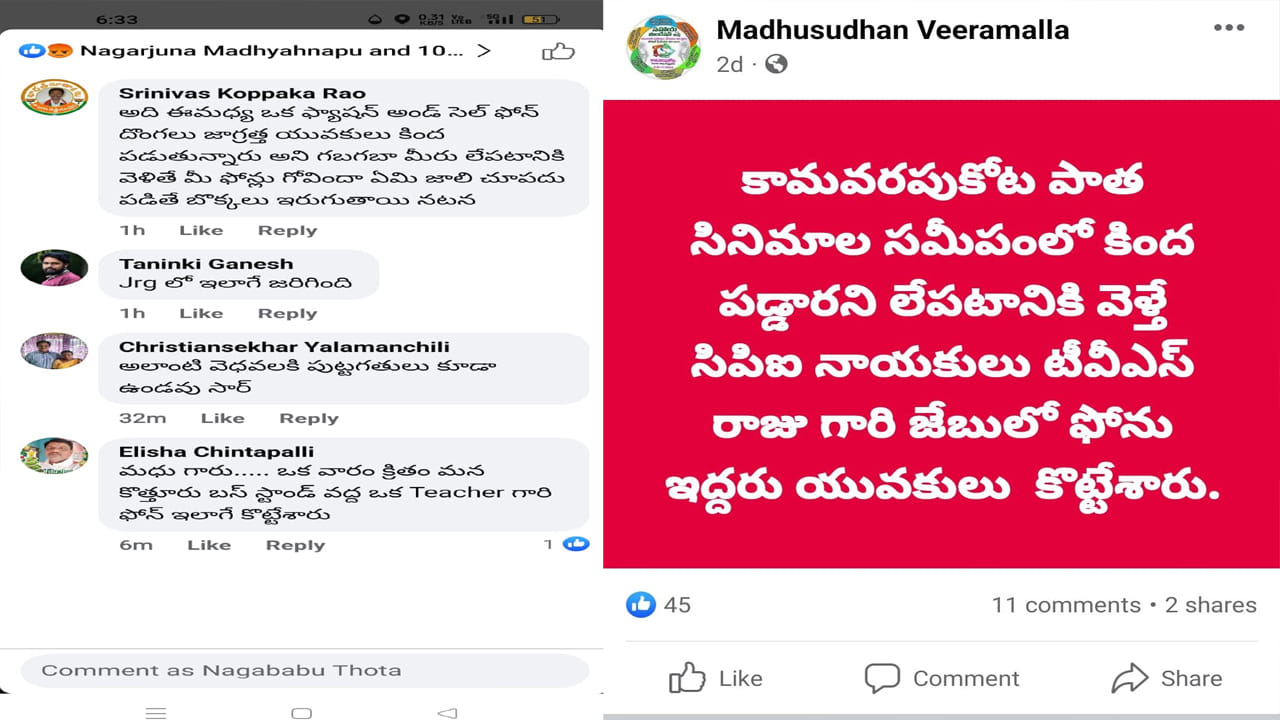Like Christiansekhar Yalamanchili's comment

point(222,418)
